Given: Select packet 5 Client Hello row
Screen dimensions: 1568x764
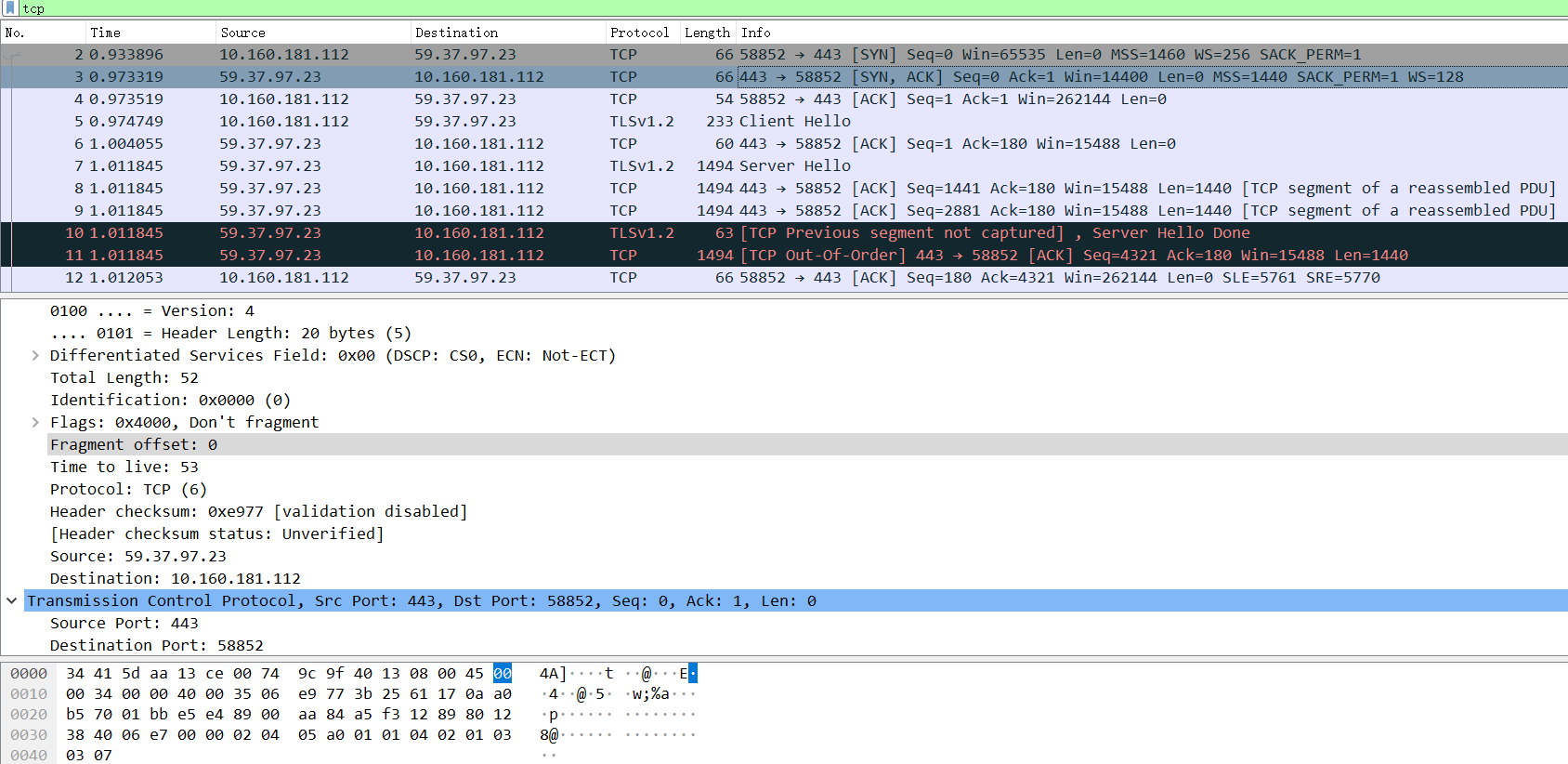Looking at the screenshot, I should tap(784, 122).
